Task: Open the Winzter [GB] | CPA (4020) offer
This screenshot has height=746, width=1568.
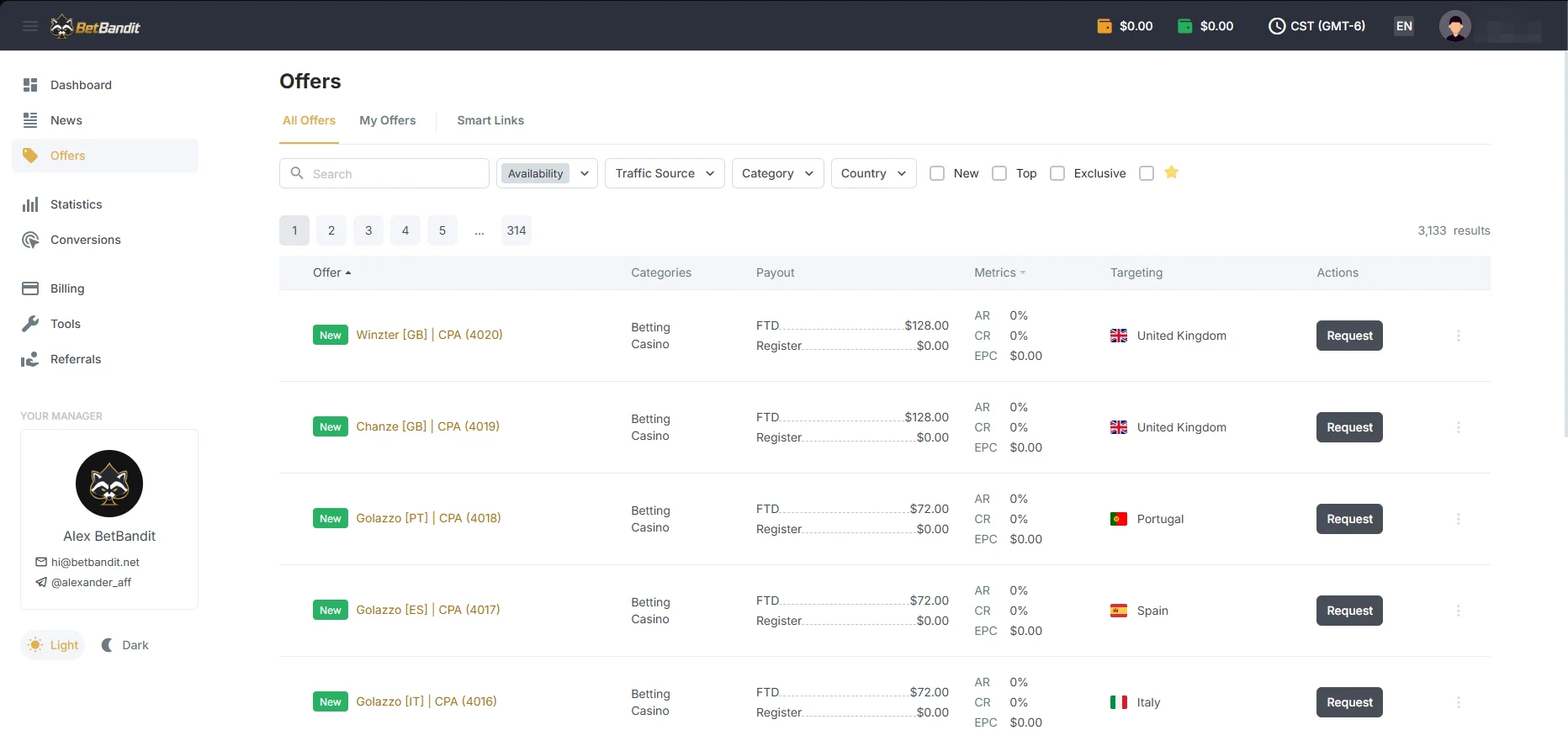Action: tap(429, 335)
